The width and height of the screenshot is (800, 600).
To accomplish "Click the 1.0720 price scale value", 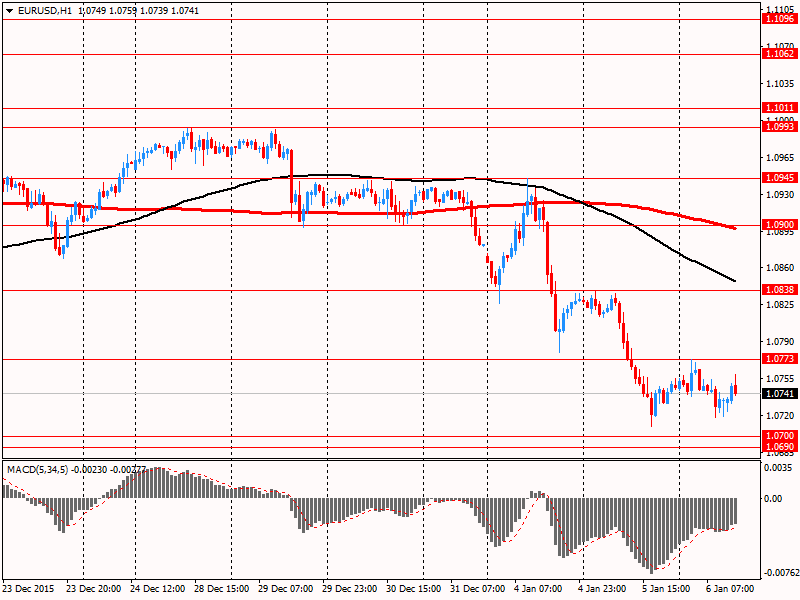I will [x=780, y=415].
